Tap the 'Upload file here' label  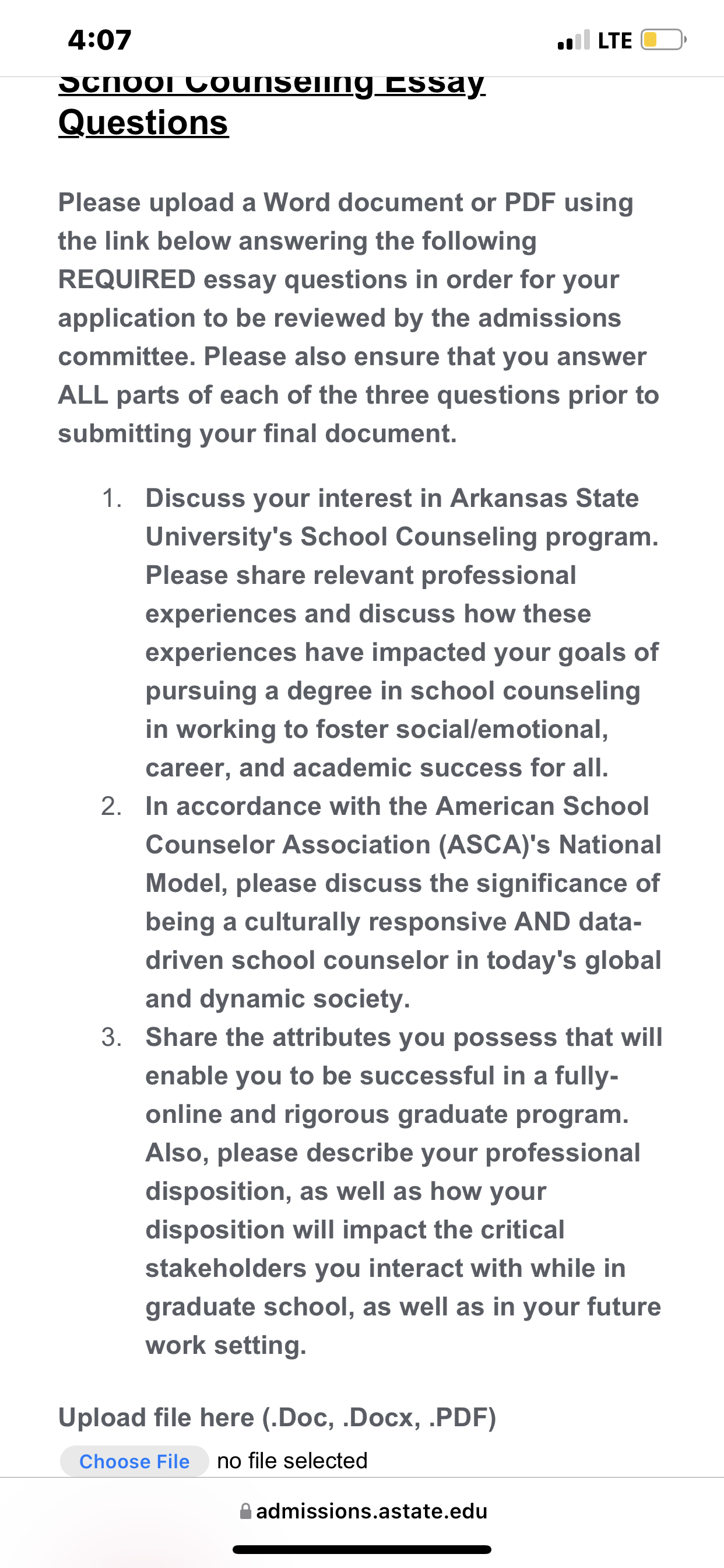tap(277, 1417)
